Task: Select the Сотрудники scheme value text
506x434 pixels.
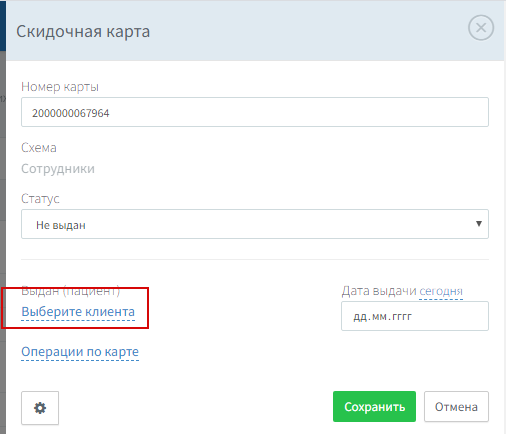Action: [58, 169]
